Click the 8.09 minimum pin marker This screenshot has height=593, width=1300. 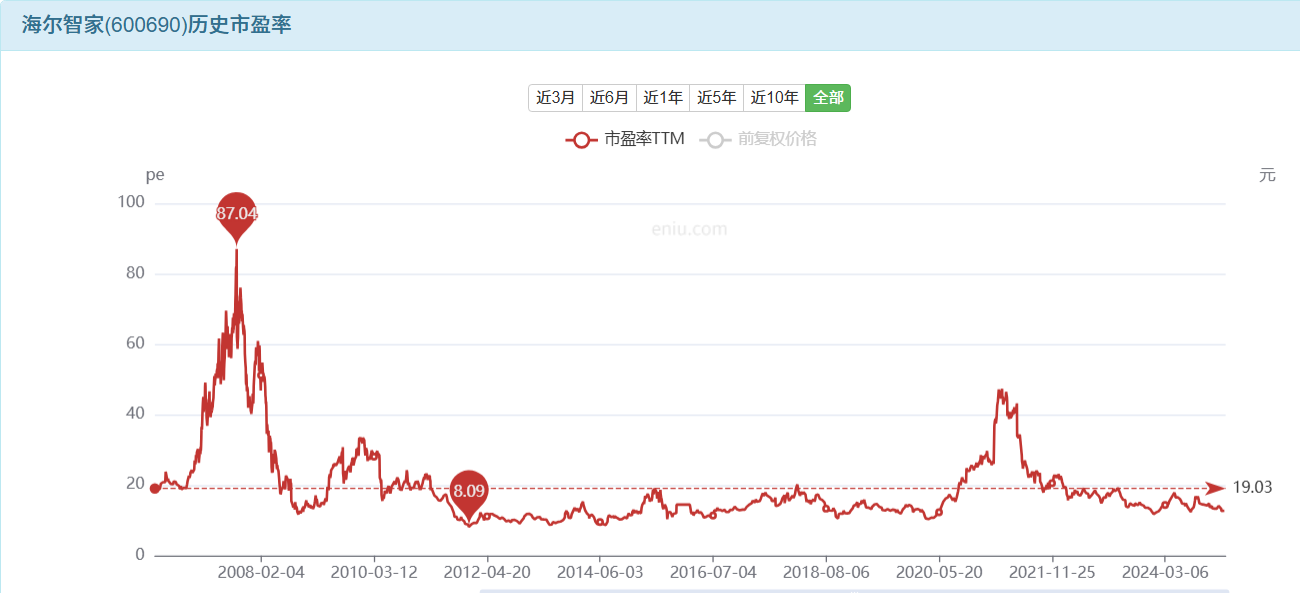point(469,491)
